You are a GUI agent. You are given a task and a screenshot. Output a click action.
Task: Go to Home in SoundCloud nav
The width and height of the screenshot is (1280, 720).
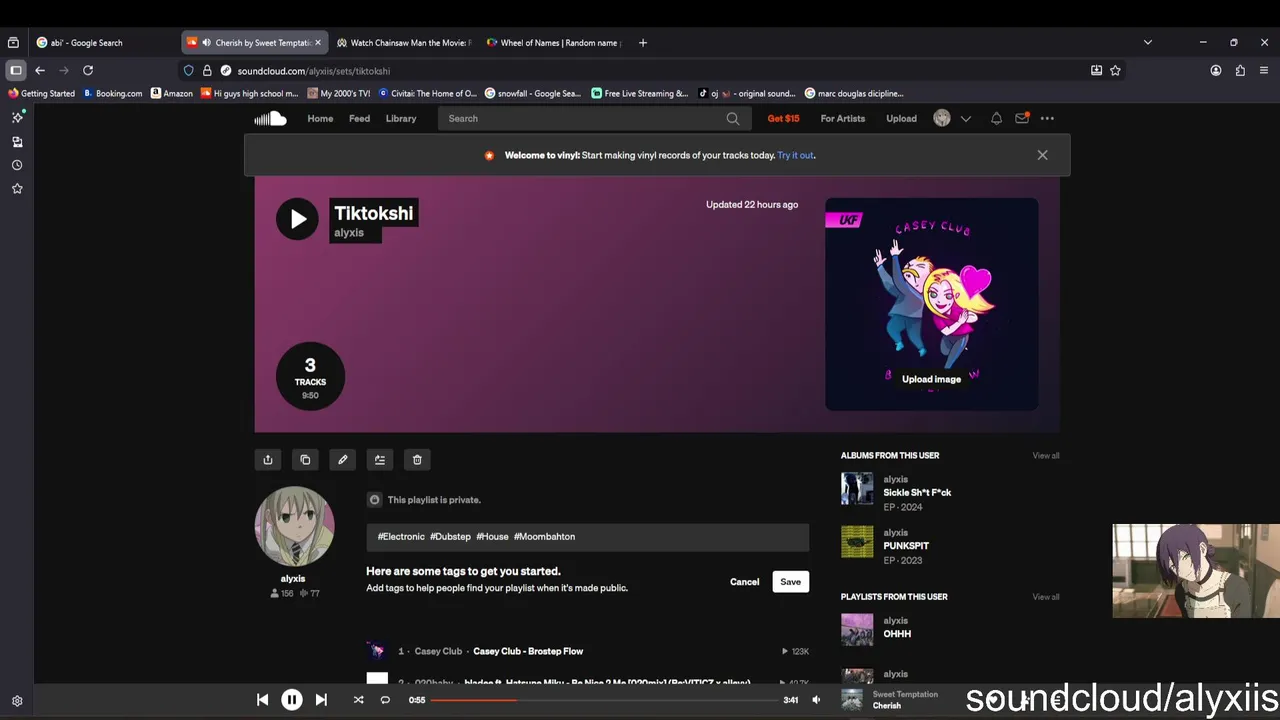(320, 118)
